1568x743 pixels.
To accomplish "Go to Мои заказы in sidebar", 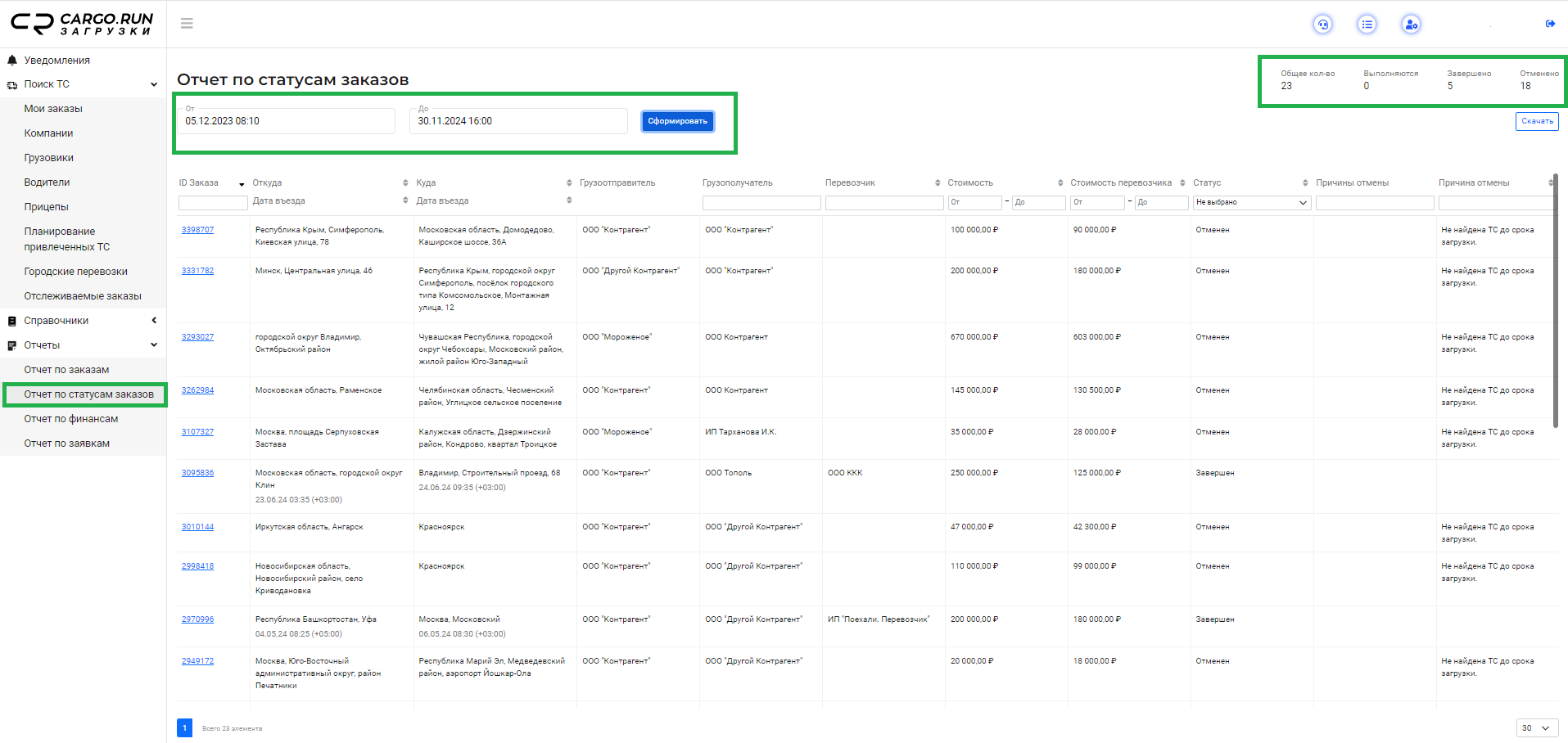I will (x=53, y=109).
